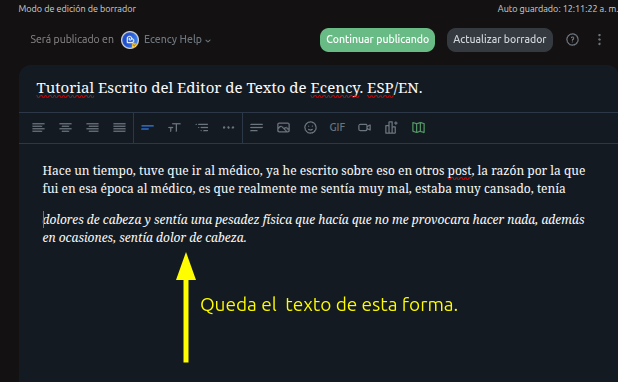Viewport: 618px width, 382px height.
Task: Click 'Modo de edición de borrador' label
Action: 77,9
